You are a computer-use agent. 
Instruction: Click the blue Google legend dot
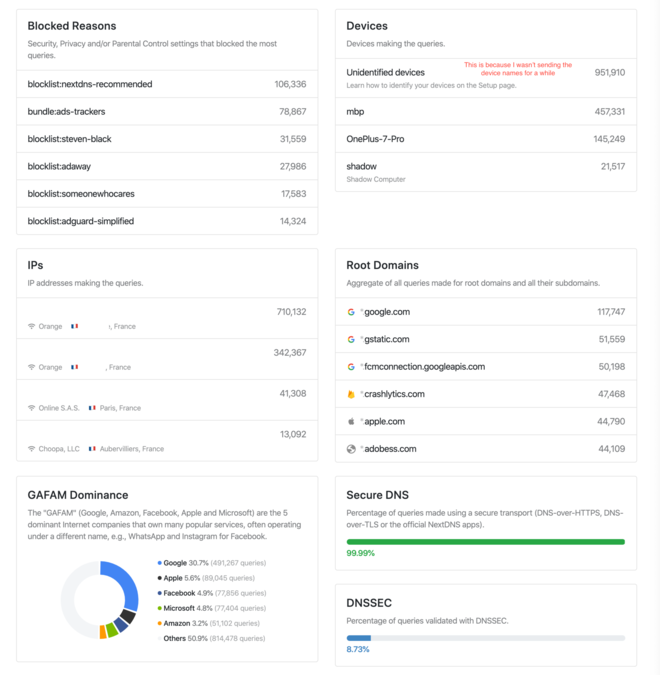160,563
